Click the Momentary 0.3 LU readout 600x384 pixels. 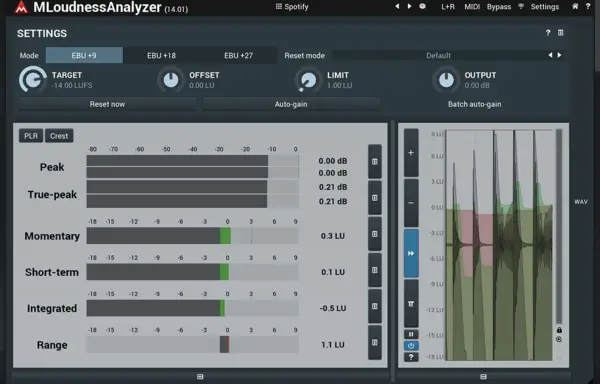click(x=333, y=236)
